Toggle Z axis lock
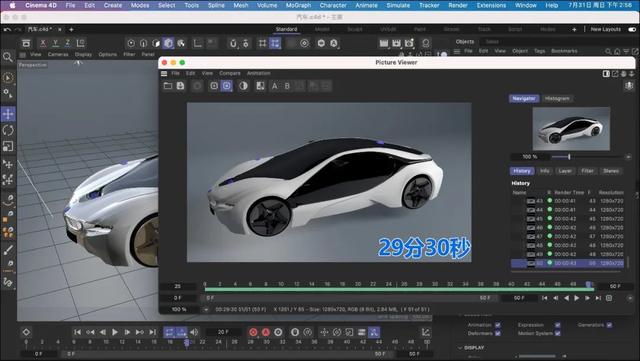 (68, 43)
